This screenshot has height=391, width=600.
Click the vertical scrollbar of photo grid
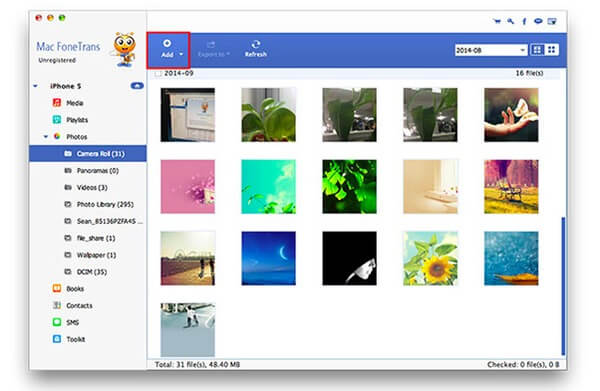[563, 286]
